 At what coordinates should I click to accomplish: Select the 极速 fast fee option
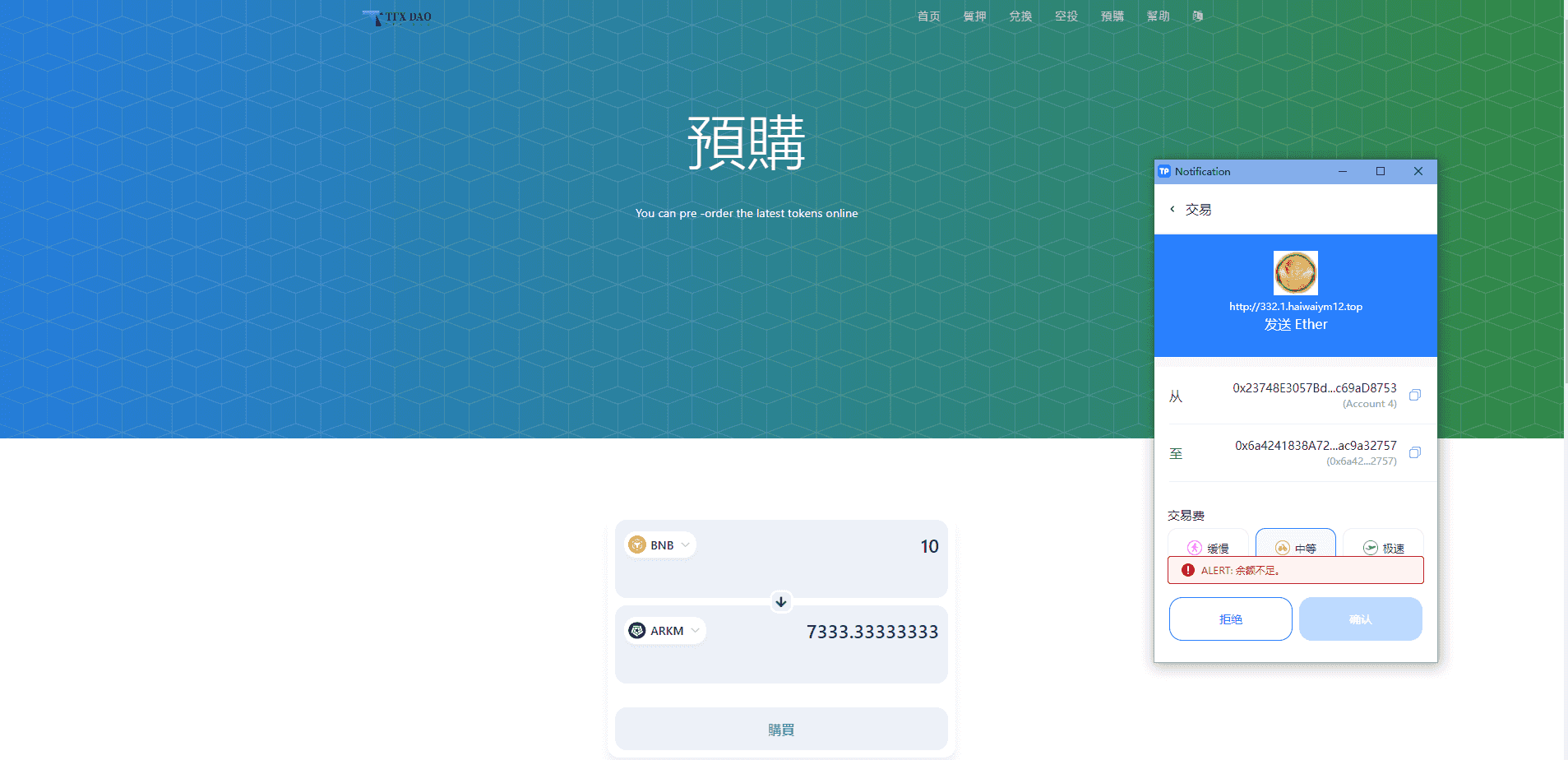click(1383, 547)
